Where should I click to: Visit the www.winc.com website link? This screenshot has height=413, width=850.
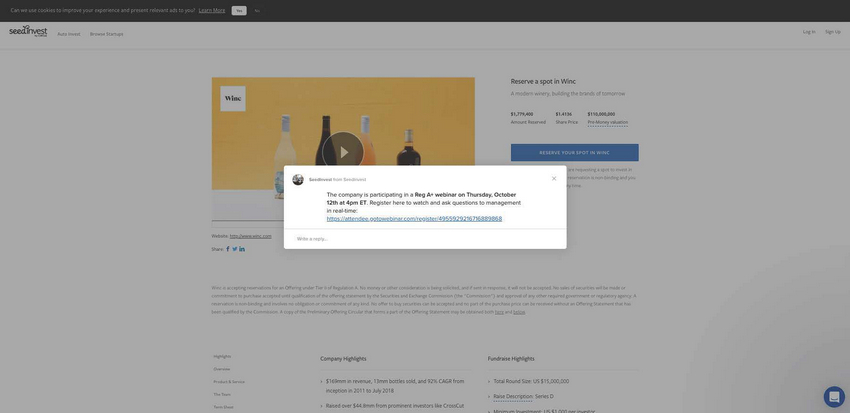click(250, 236)
